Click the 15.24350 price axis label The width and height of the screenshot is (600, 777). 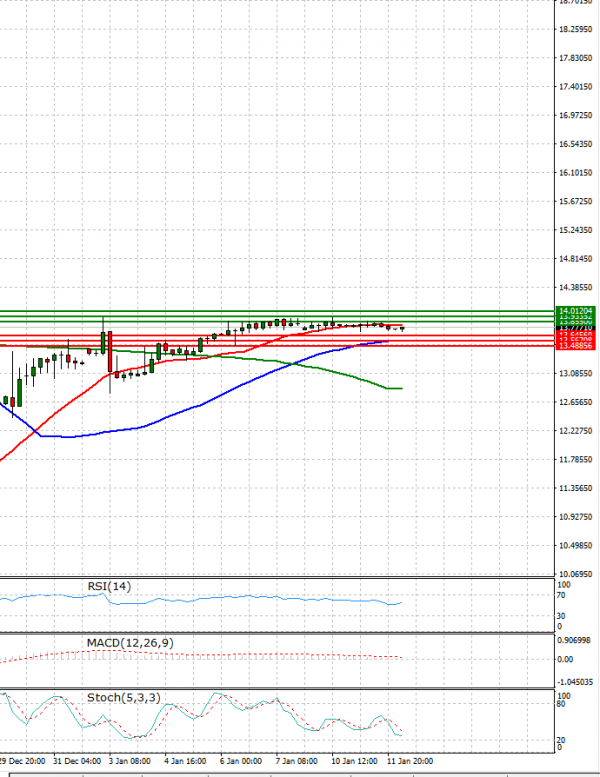click(x=575, y=230)
